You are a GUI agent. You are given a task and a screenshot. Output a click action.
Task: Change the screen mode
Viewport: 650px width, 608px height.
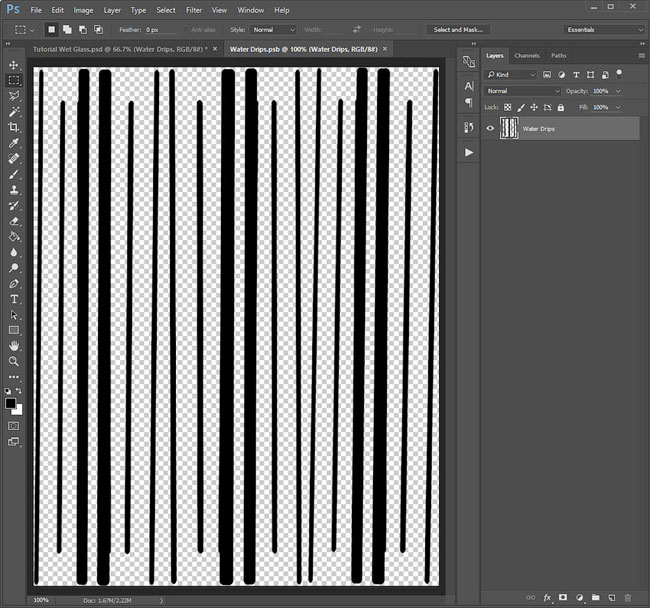point(14,441)
